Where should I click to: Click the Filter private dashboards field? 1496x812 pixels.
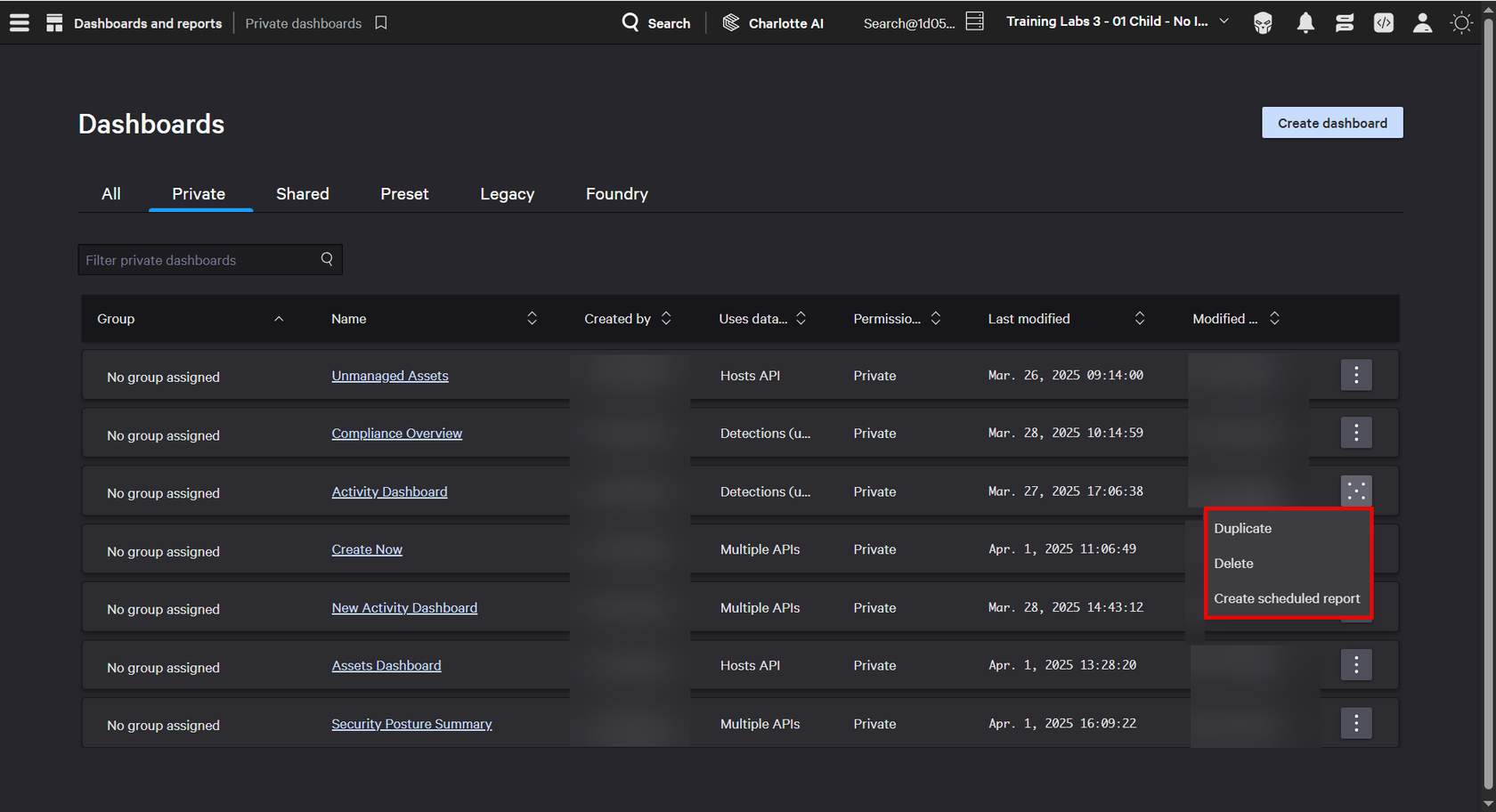click(200, 260)
